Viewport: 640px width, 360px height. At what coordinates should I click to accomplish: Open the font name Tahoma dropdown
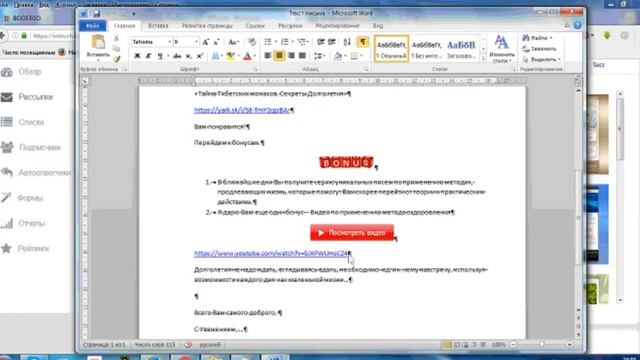pyautogui.click(x=169, y=42)
